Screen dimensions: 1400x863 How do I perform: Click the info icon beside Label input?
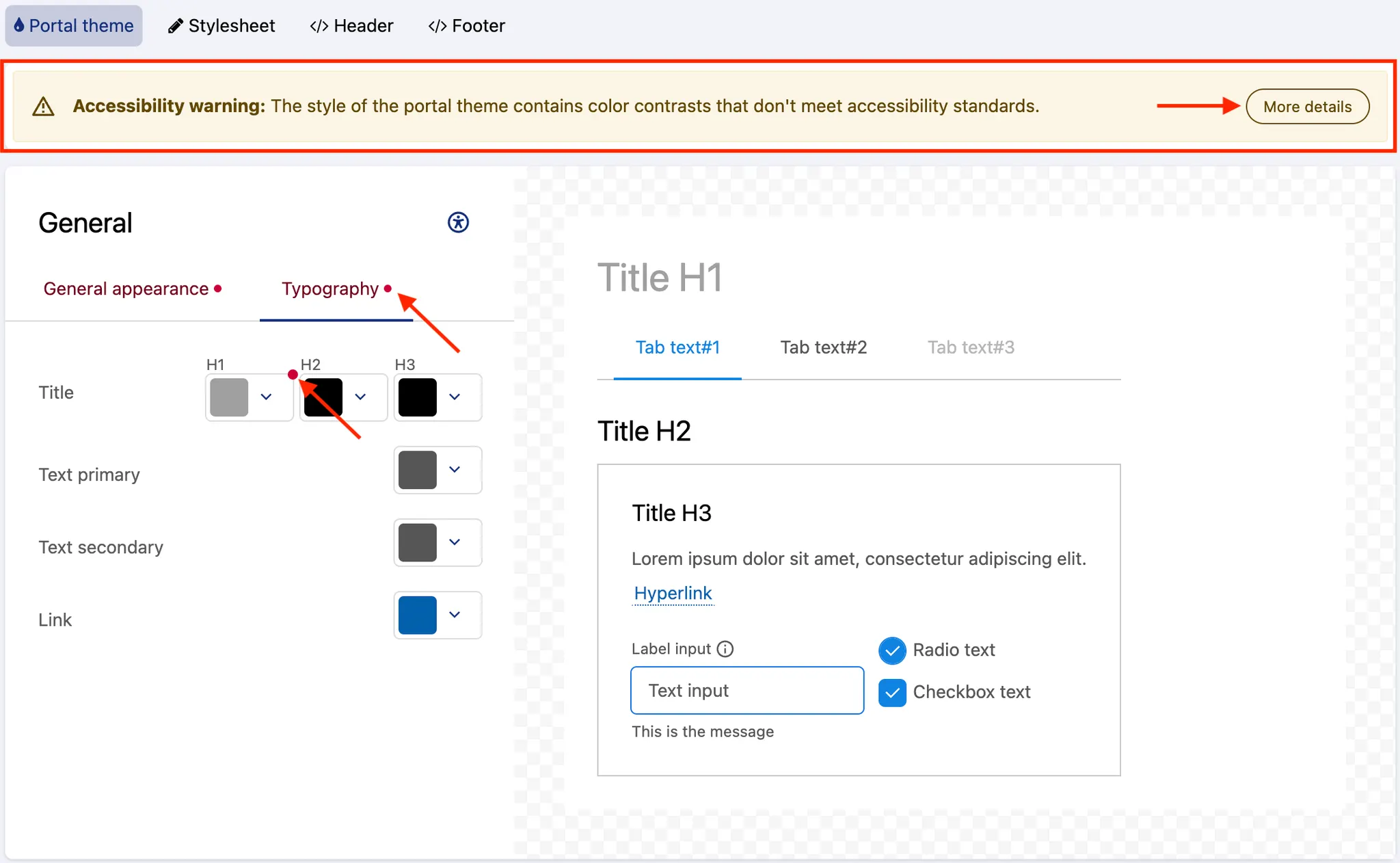point(725,649)
